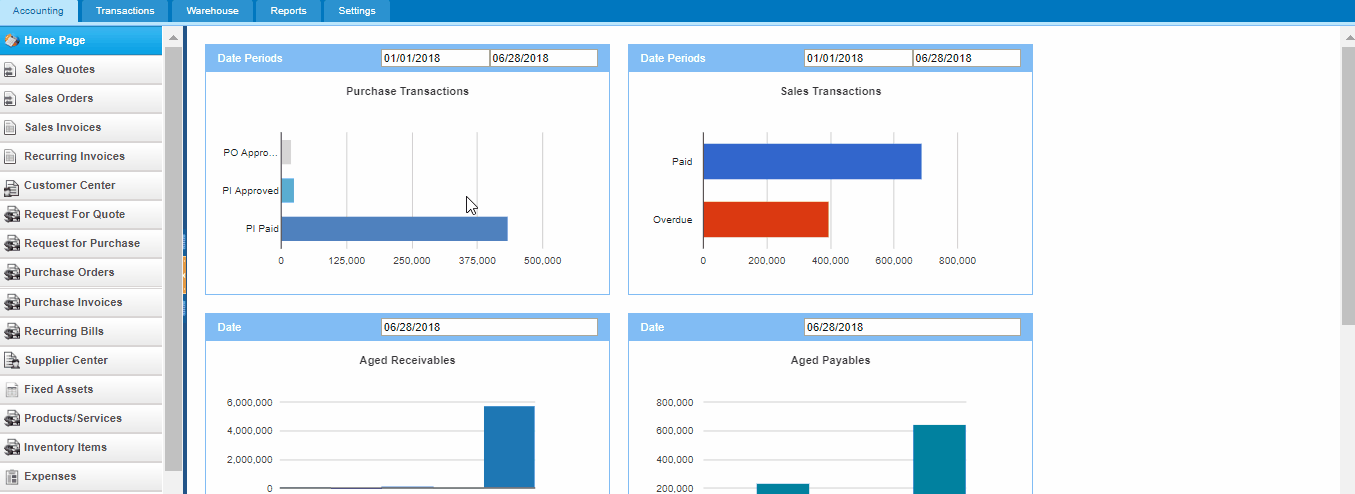This screenshot has width=1355, height=494.
Task: Select Request For Quote entry
Action: [81, 215]
